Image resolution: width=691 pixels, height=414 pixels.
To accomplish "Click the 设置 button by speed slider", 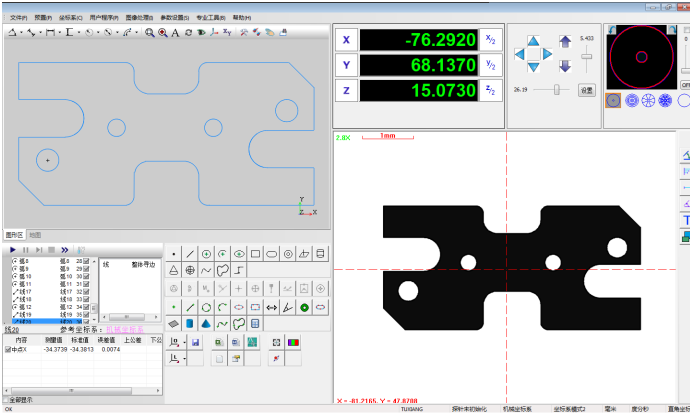I will pyautogui.click(x=587, y=90).
